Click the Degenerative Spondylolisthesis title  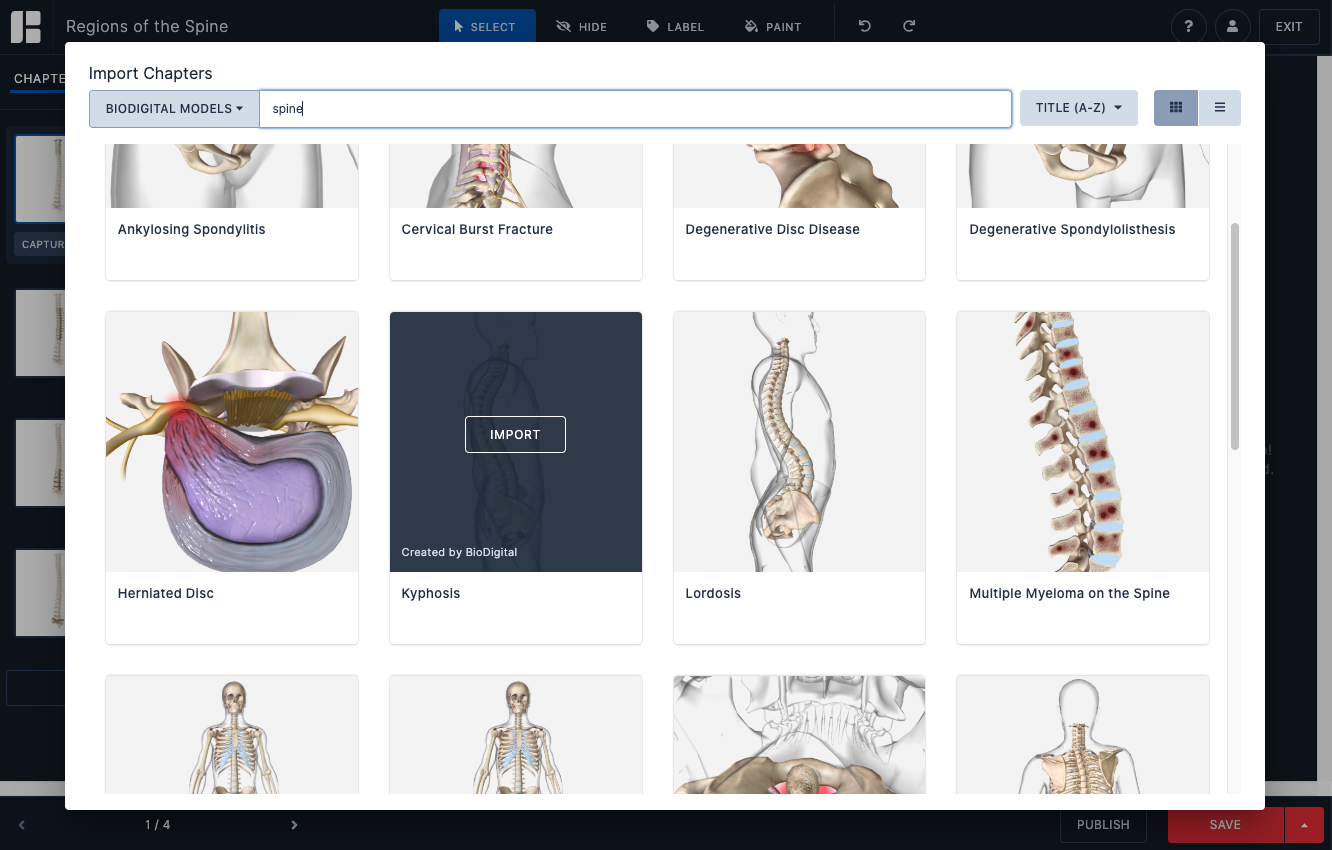point(1072,229)
